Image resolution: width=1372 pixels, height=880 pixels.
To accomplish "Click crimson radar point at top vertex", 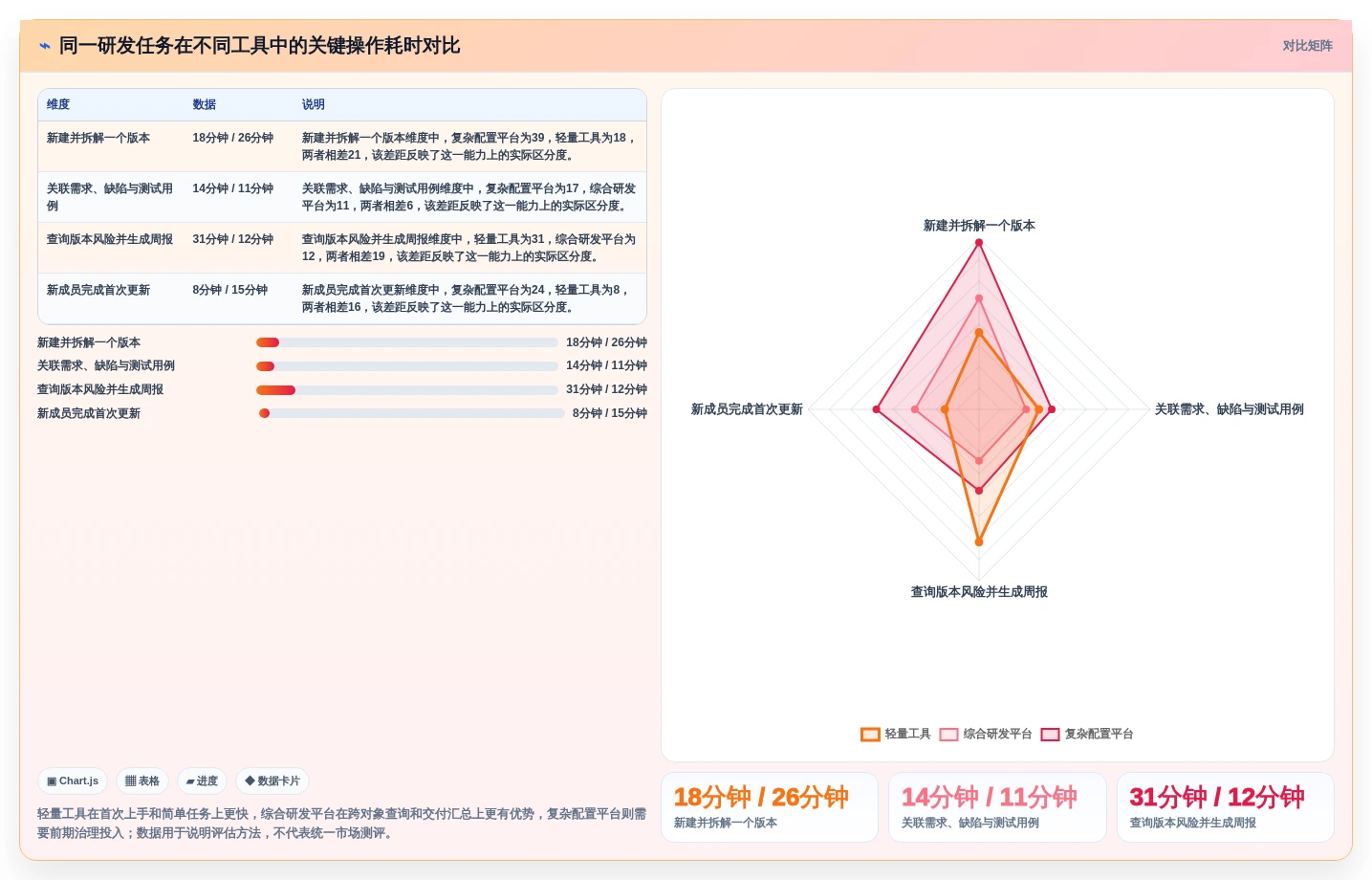I will [x=979, y=243].
